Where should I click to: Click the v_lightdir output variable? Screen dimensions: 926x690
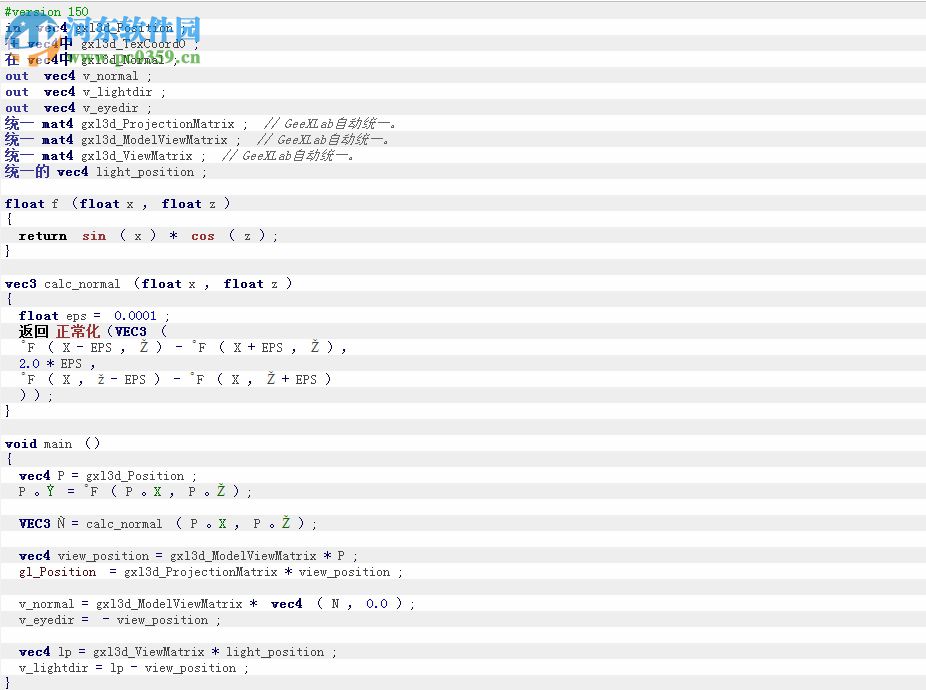pyautogui.click(x=115, y=91)
